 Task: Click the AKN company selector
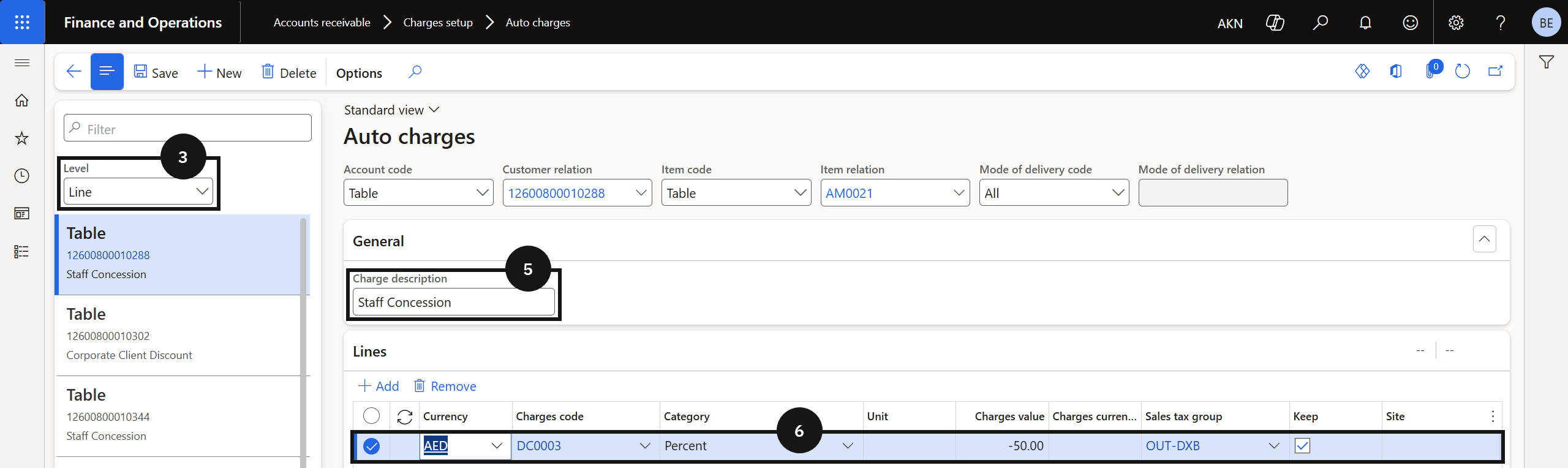pyautogui.click(x=1230, y=23)
